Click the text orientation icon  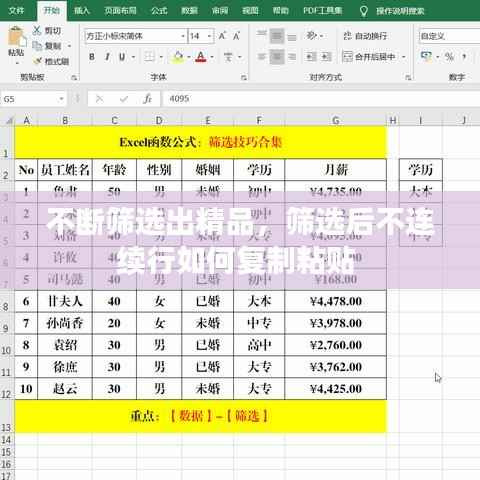click(312, 35)
